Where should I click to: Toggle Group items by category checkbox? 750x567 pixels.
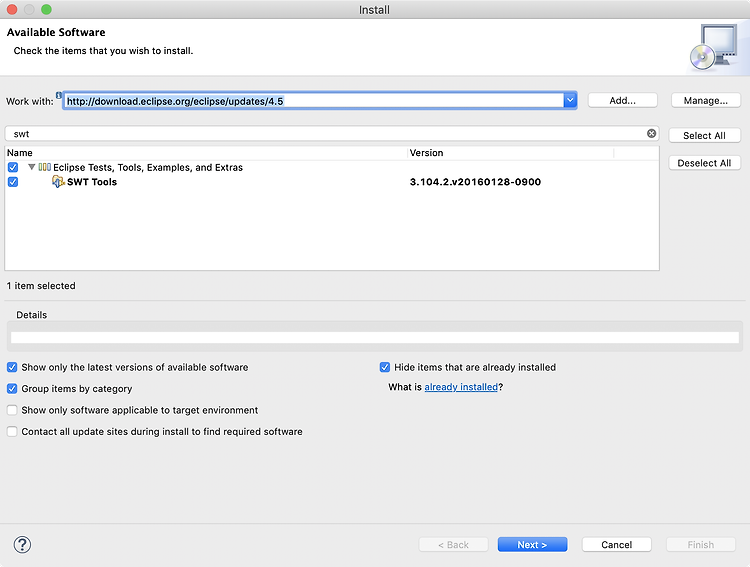[x=12, y=389]
